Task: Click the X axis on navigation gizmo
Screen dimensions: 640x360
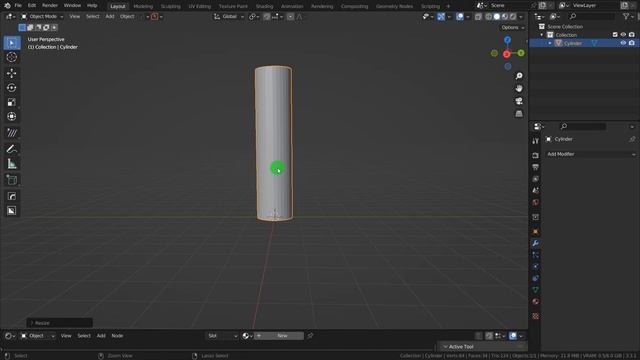Action: click(507, 54)
